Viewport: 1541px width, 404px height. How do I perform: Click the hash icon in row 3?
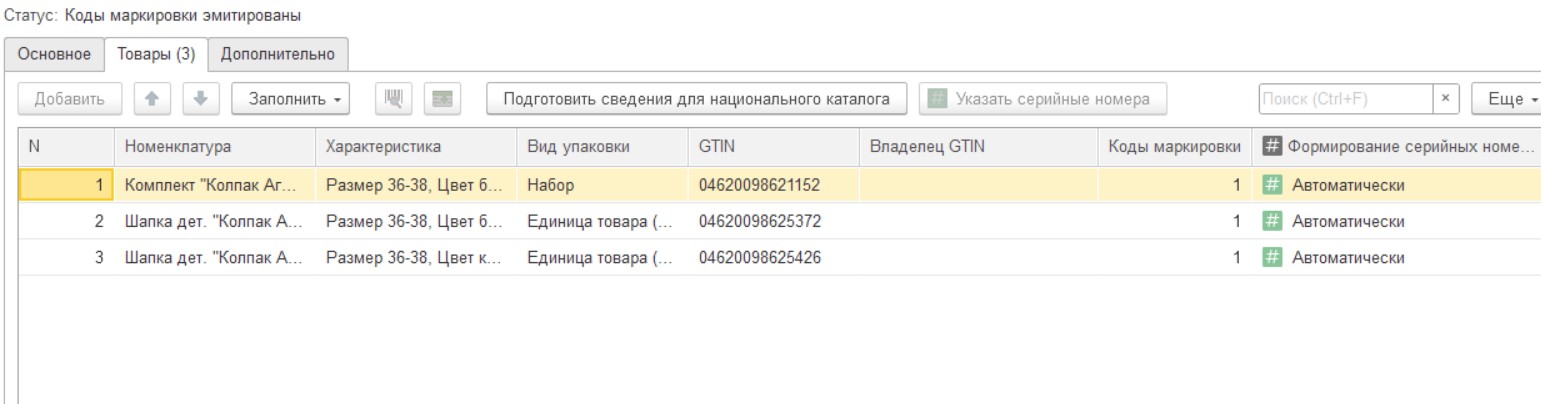1272,257
